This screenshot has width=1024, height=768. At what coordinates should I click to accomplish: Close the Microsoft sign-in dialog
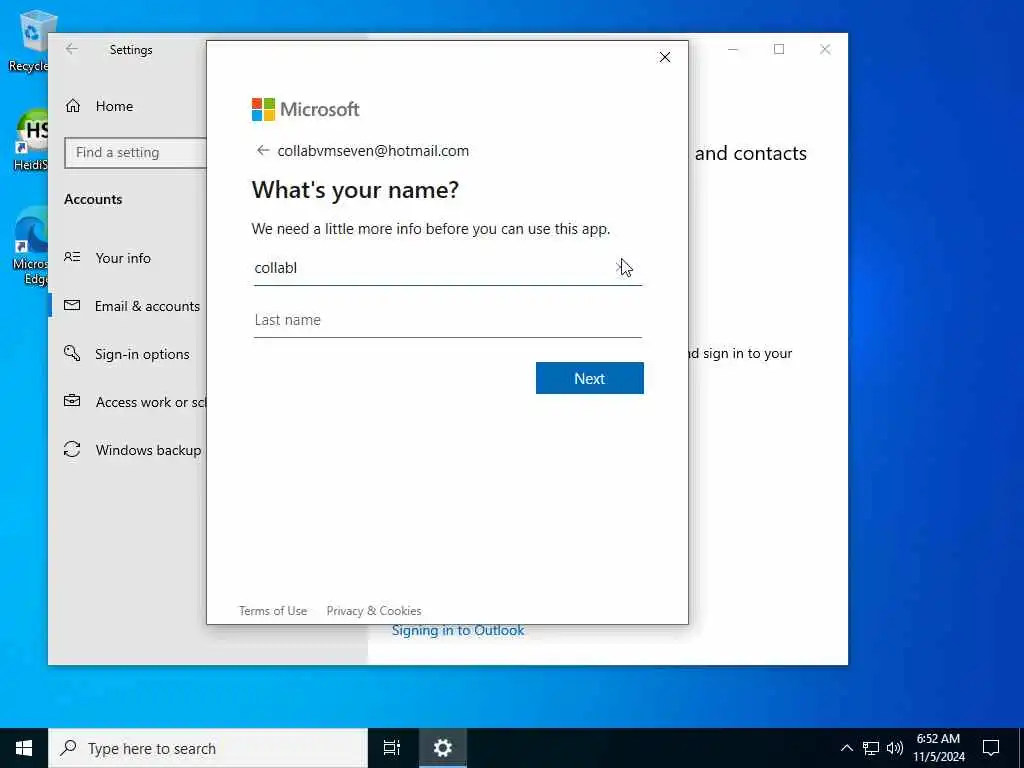coord(664,57)
